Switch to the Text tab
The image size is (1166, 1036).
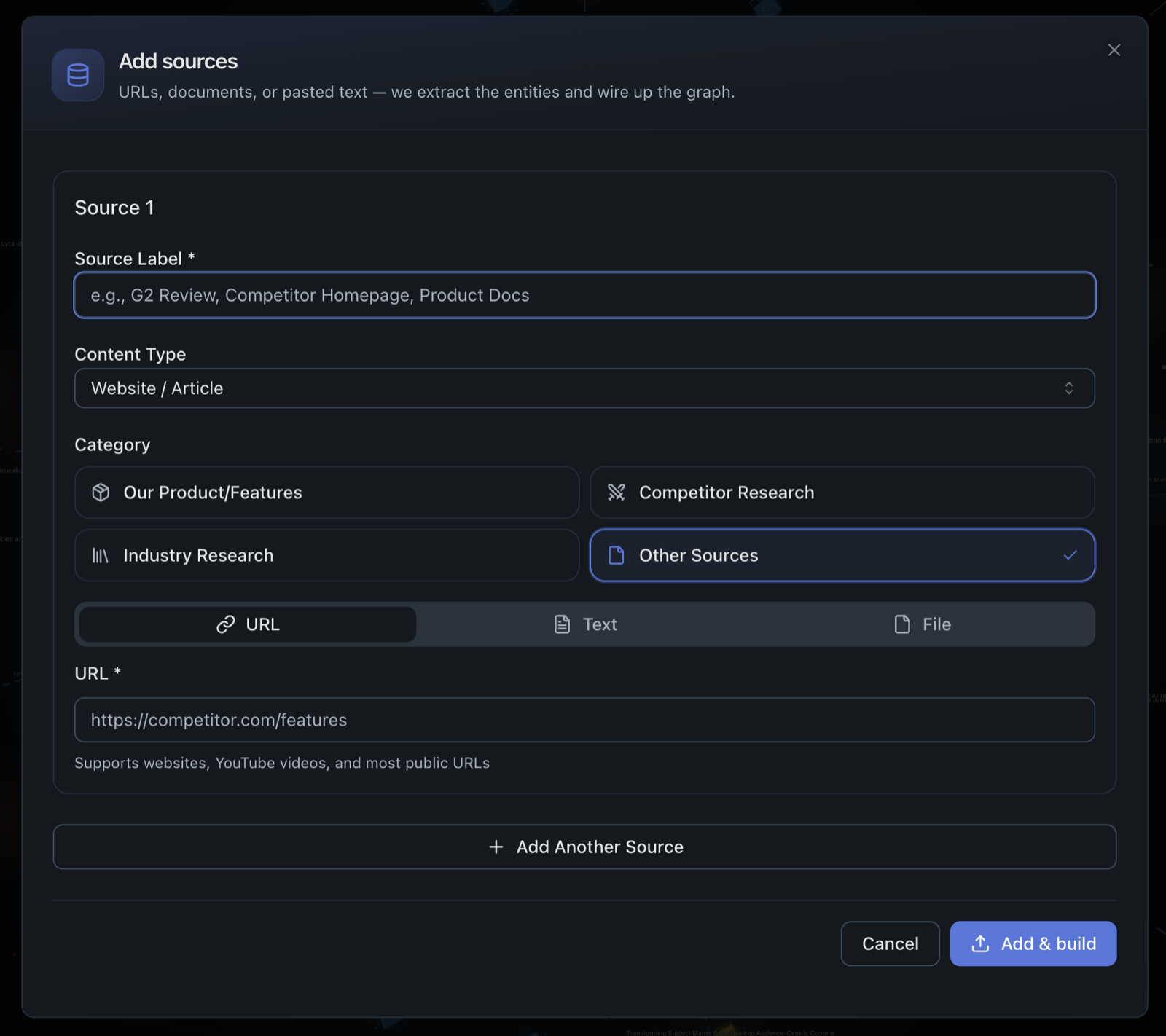point(585,624)
